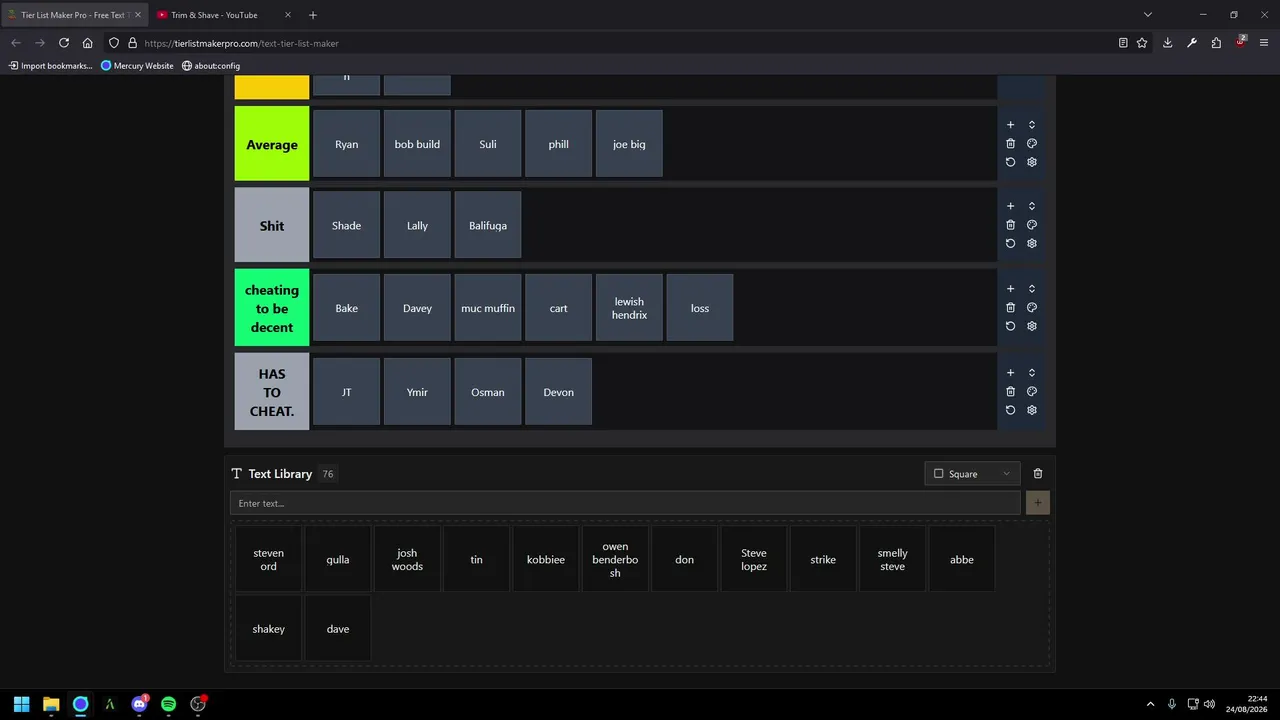Open the list all tabs dropdown
Image resolution: width=1280 pixels, height=720 pixels.
click(1148, 15)
